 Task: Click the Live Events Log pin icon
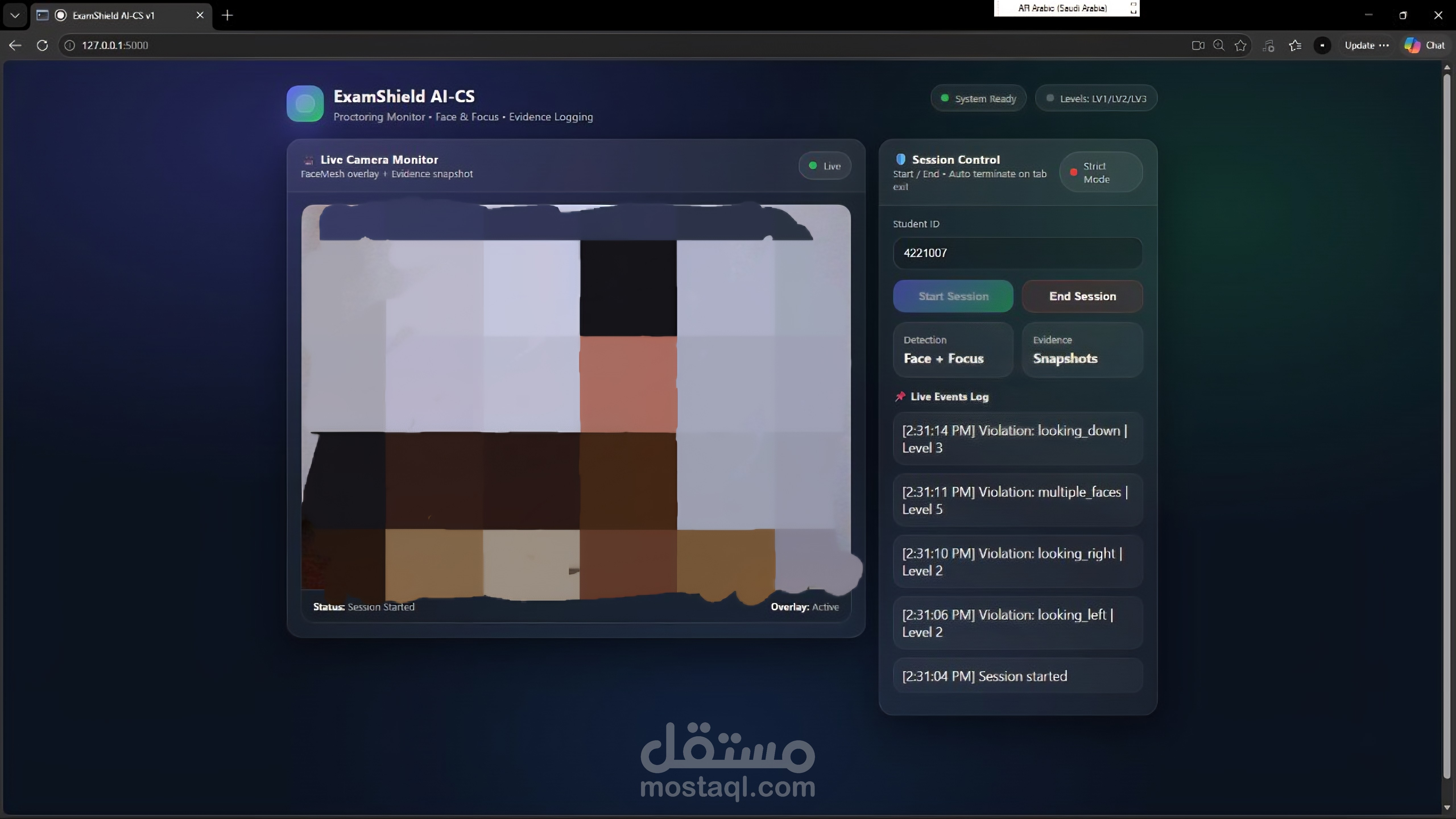900,396
